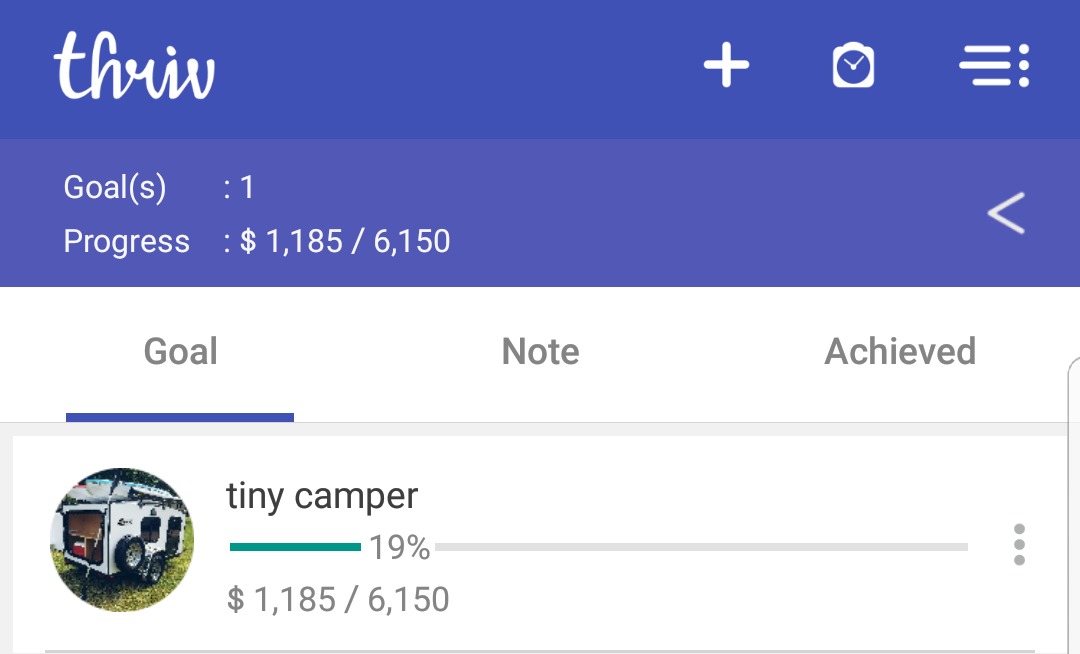1080x654 pixels.
Task: Switch to the Note tab
Action: tap(540, 352)
